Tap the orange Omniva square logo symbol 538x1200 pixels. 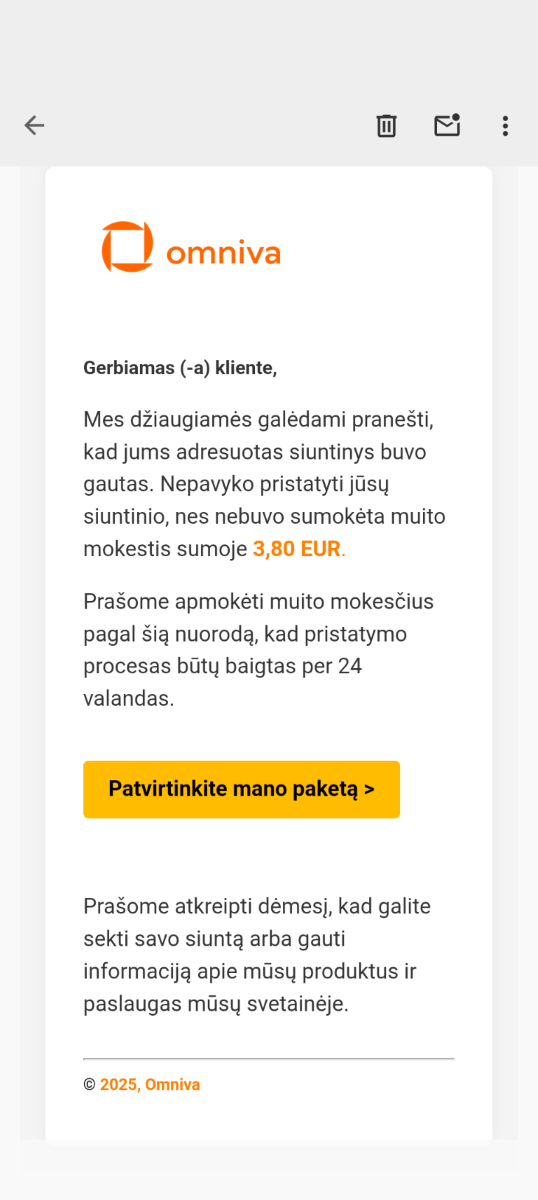(127, 247)
